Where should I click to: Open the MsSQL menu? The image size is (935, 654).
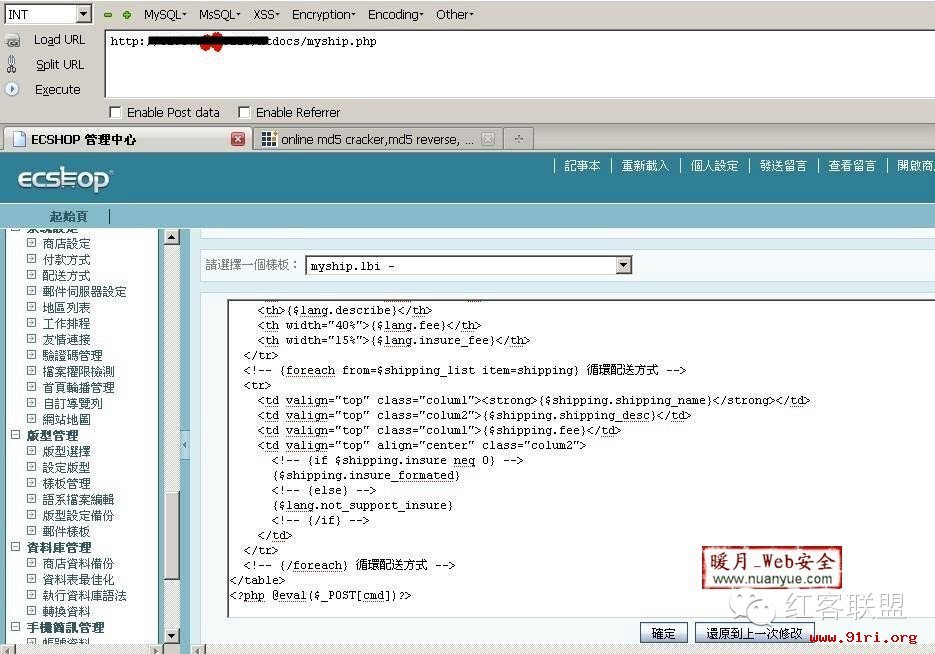pos(219,14)
